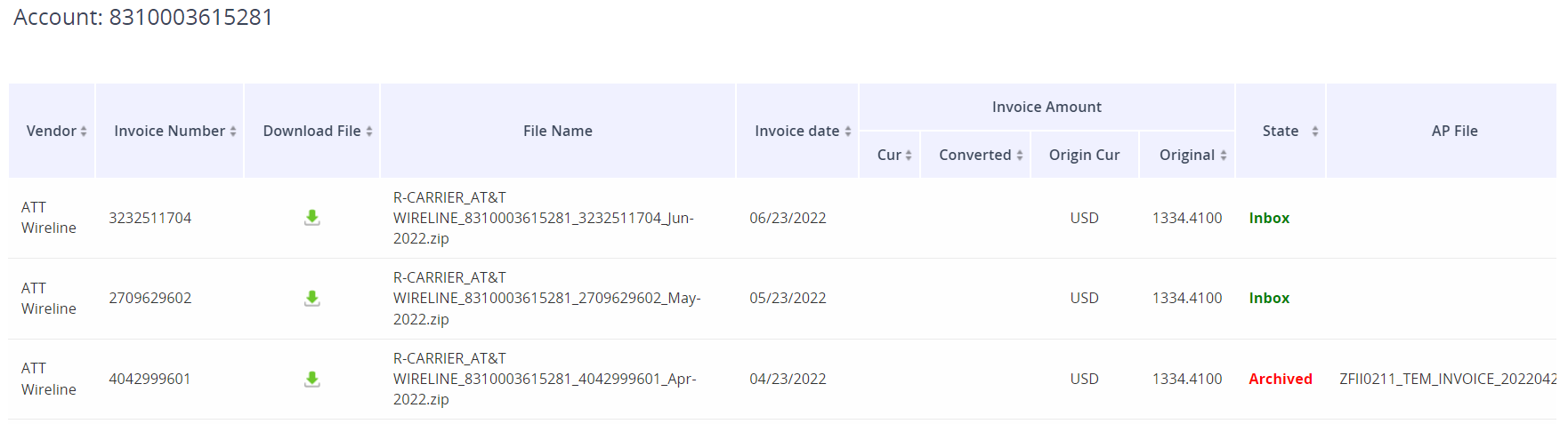This screenshot has width=1568, height=424.
Task: Open the Inbox state for invoice 3232511704
Action: [1269, 218]
